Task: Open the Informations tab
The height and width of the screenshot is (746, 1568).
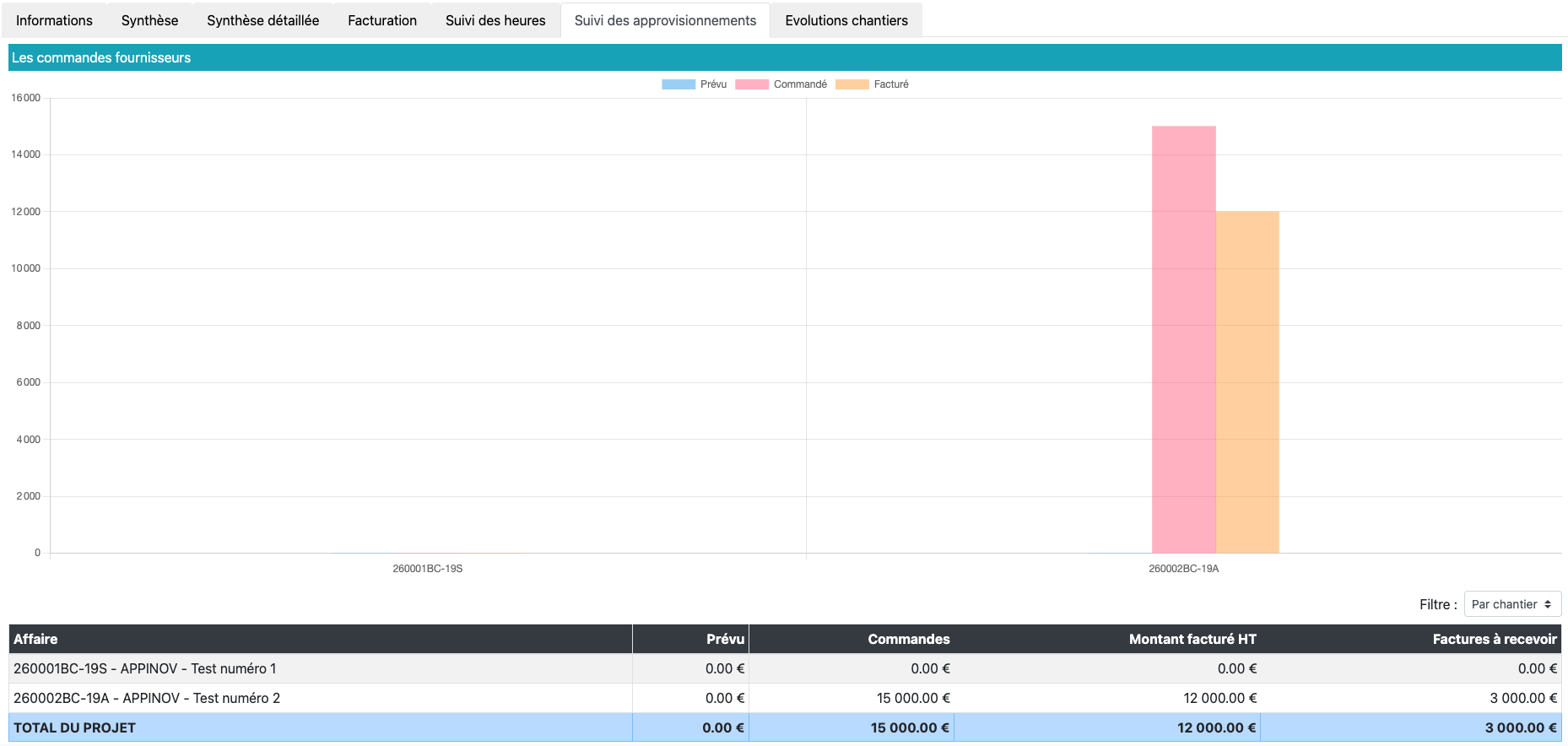Action: (x=54, y=20)
